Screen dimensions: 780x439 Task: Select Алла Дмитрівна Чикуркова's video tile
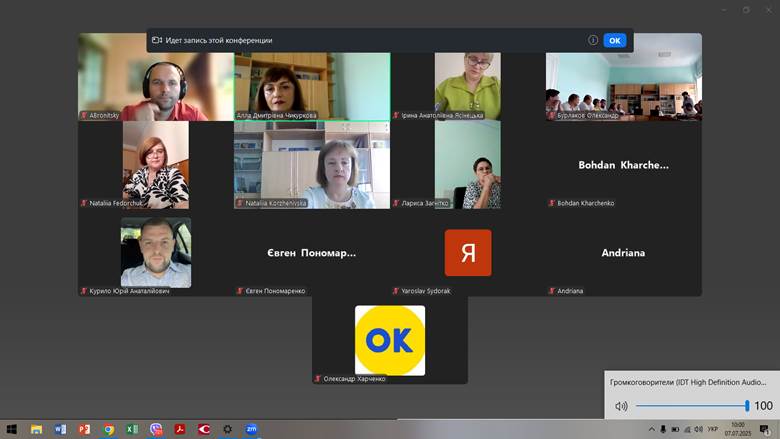[x=312, y=86]
